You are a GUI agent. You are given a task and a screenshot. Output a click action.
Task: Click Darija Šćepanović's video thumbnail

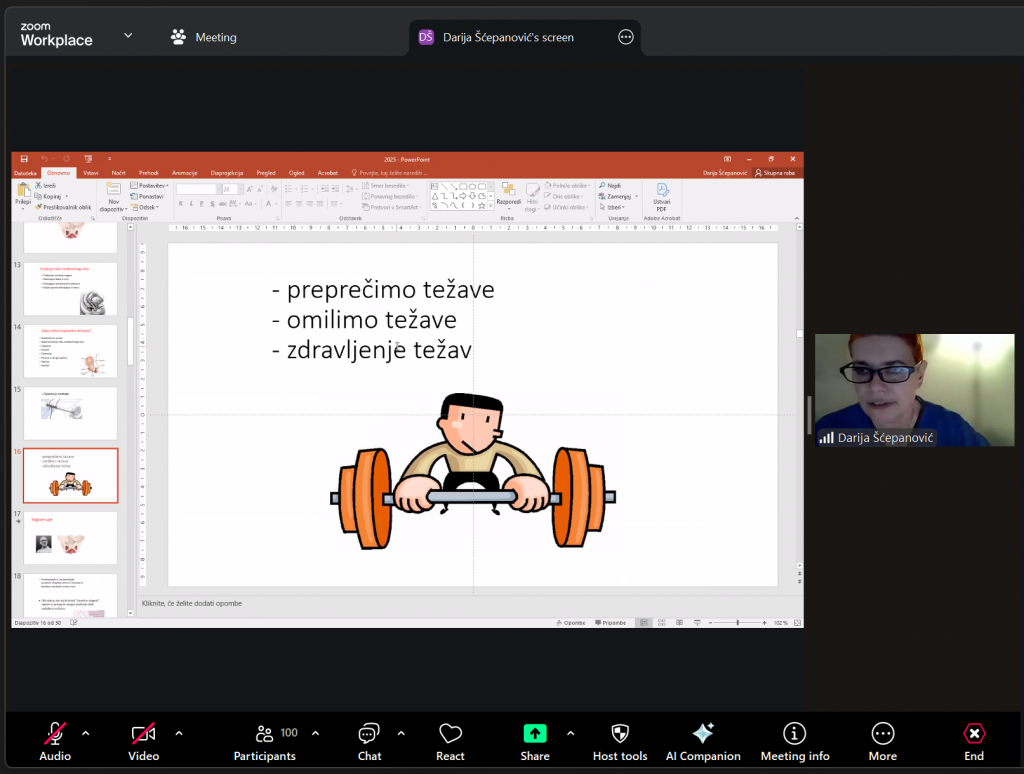point(914,389)
